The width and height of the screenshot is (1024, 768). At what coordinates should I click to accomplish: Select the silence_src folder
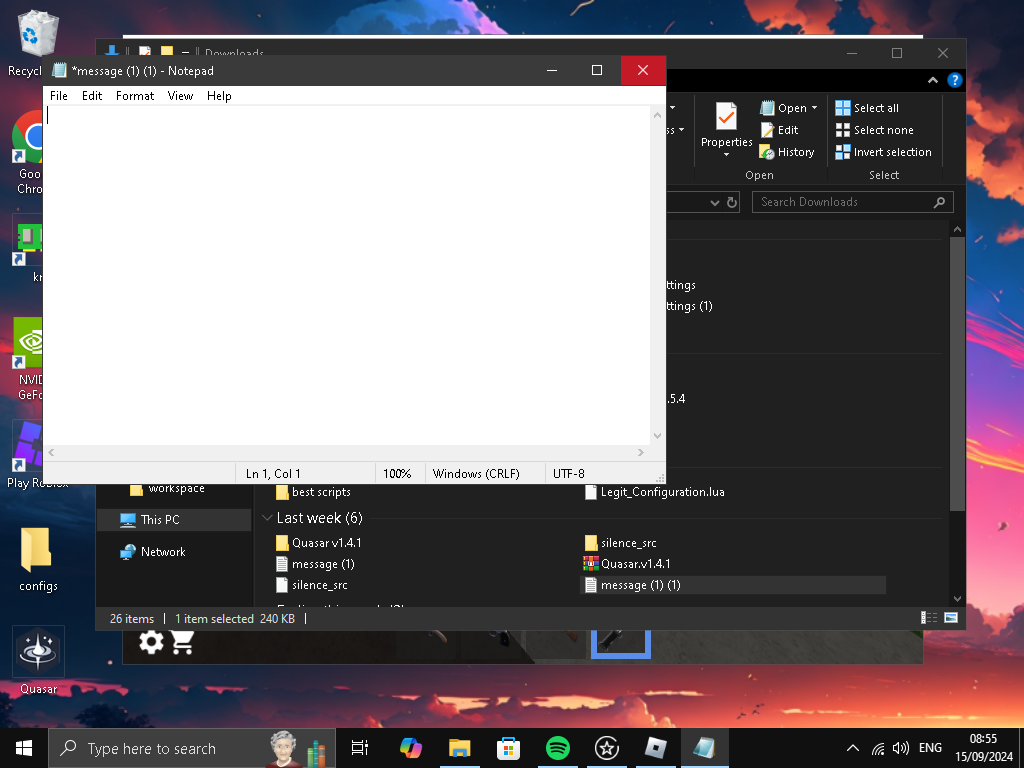coord(620,543)
